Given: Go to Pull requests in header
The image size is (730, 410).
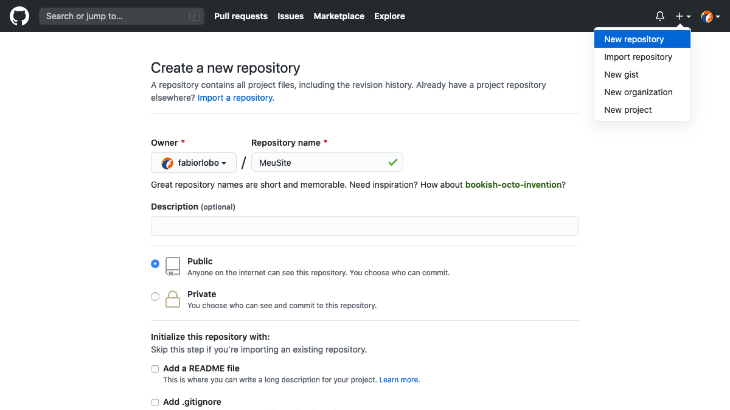Looking at the screenshot, I should click(x=241, y=16).
